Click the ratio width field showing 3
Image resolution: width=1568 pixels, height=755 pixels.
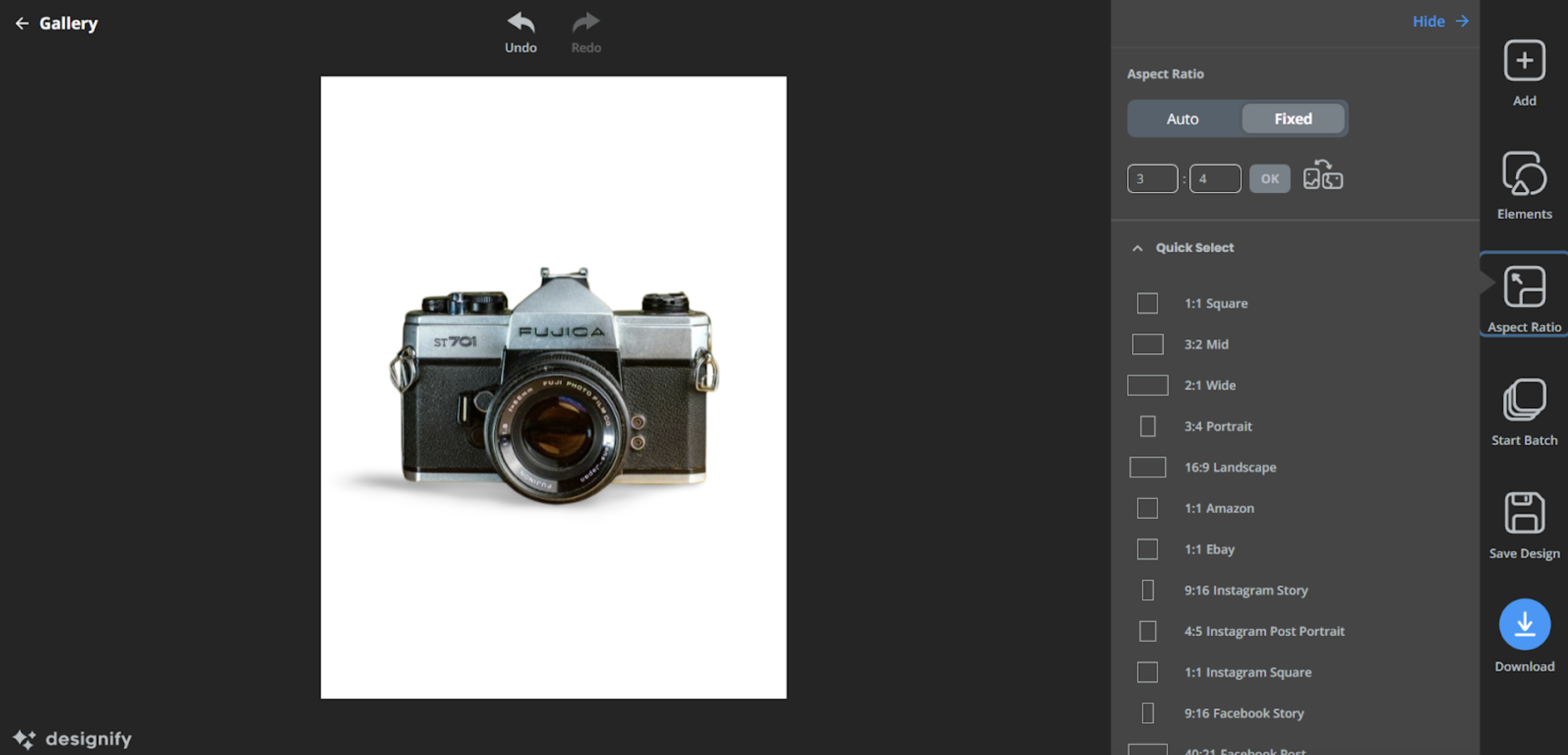pyautogui.click(x=1152, y=178)
